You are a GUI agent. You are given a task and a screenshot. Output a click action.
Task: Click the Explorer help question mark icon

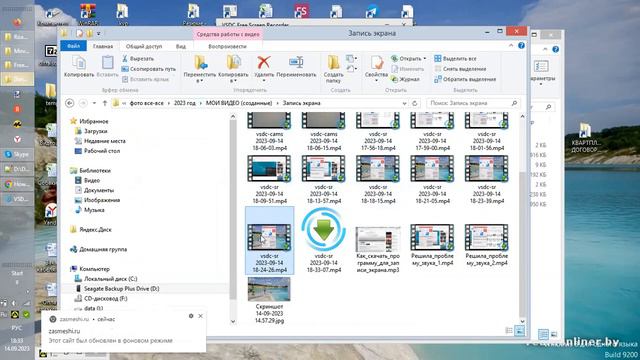pyautogui.click(x=521, y=46)
